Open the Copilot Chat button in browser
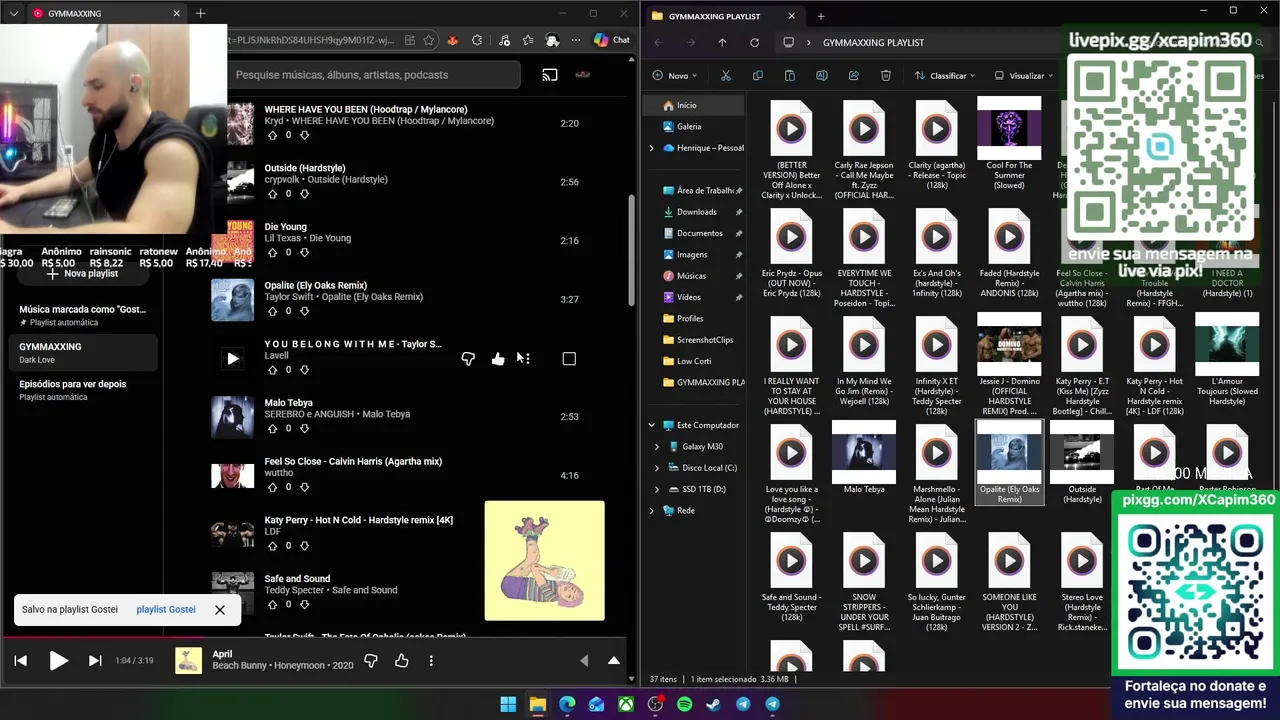 tap(611, 40)
